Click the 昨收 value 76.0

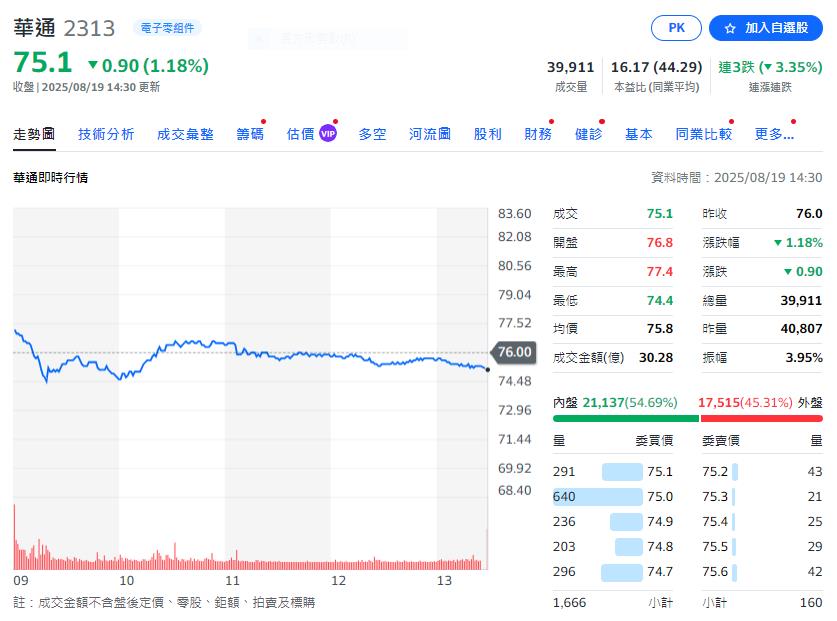tap(809, 214)
